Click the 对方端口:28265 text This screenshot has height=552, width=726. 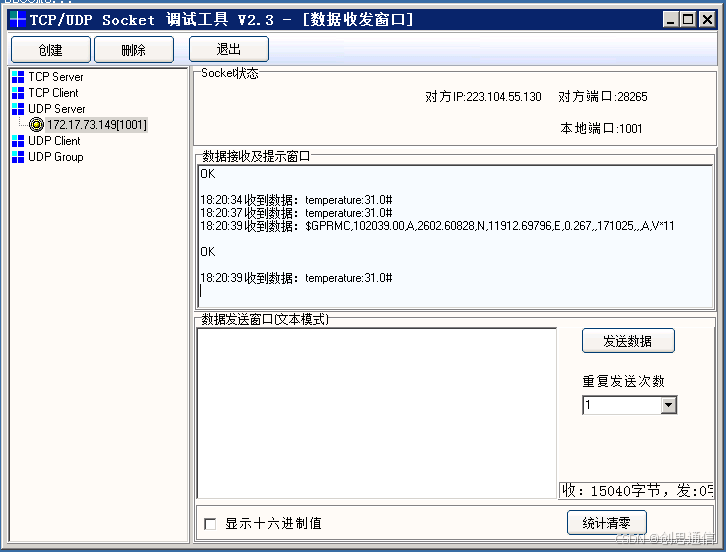pos(602,96)
